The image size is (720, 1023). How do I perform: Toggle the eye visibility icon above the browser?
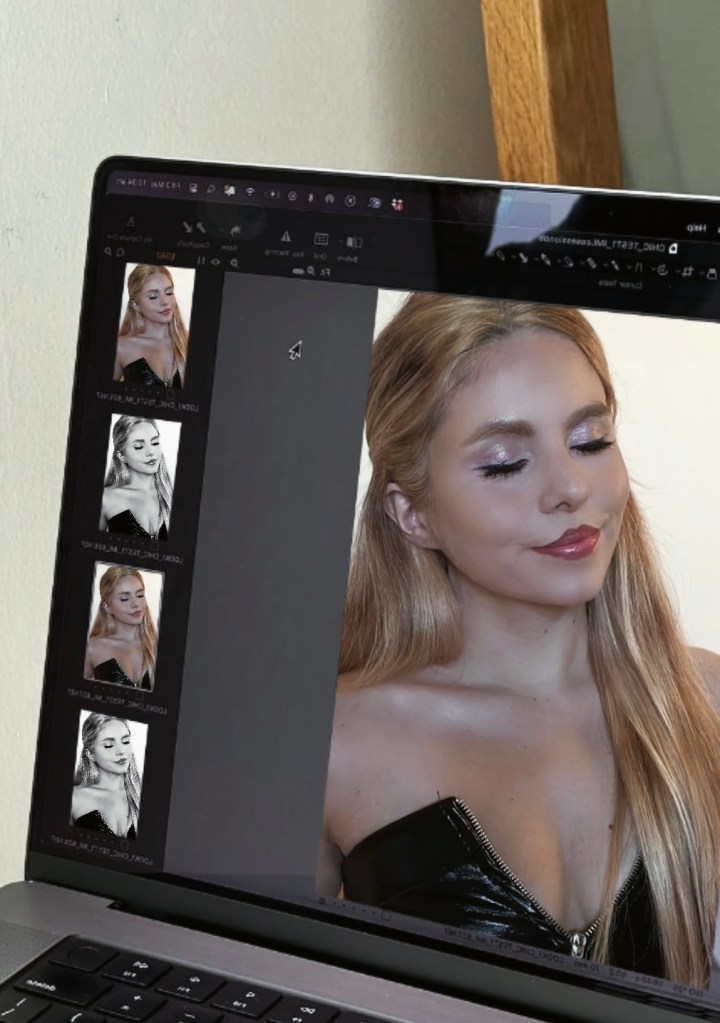tap(216, 261)
